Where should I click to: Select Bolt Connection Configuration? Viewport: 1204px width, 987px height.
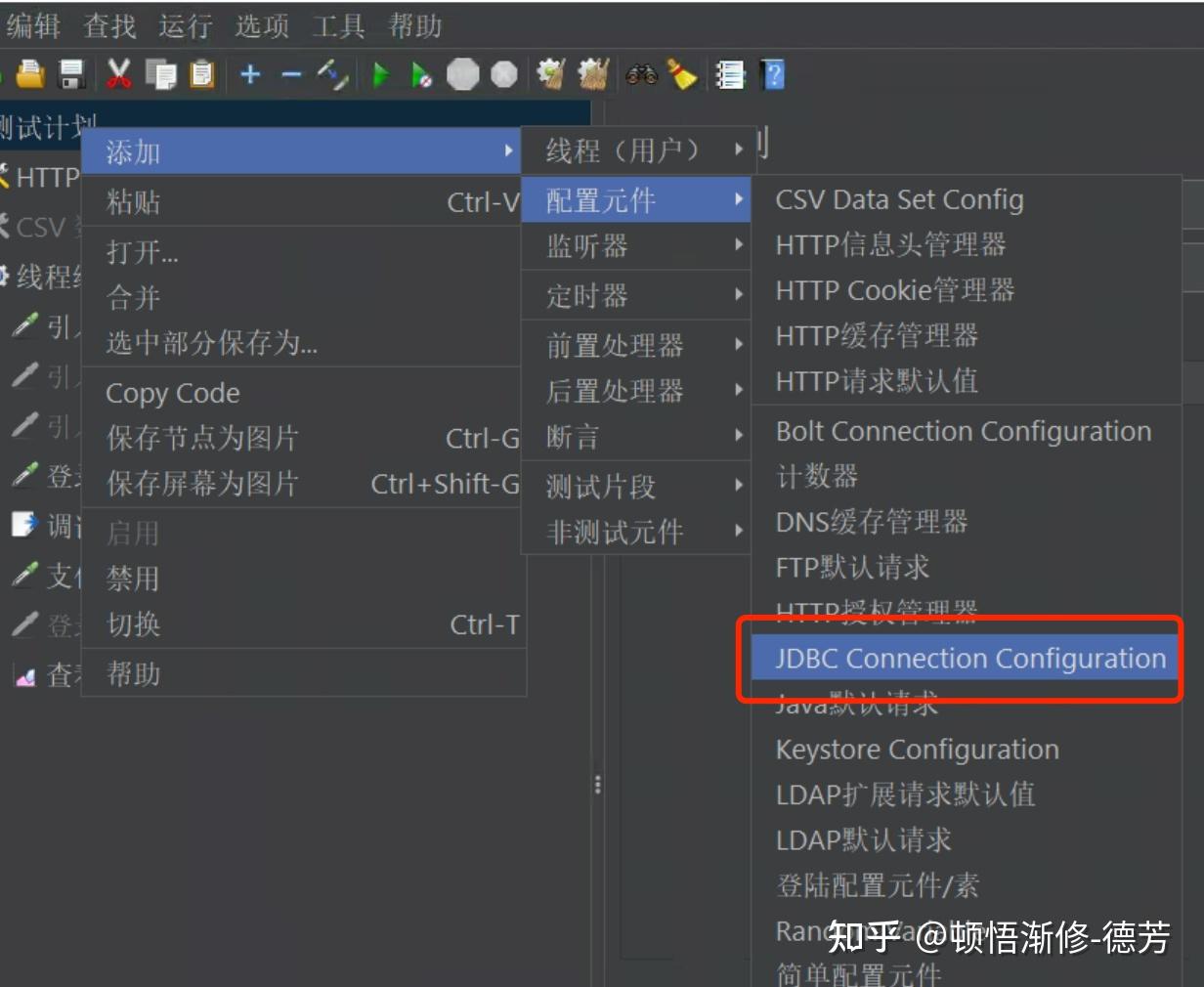pyautogui.click(x=967, y=431)
